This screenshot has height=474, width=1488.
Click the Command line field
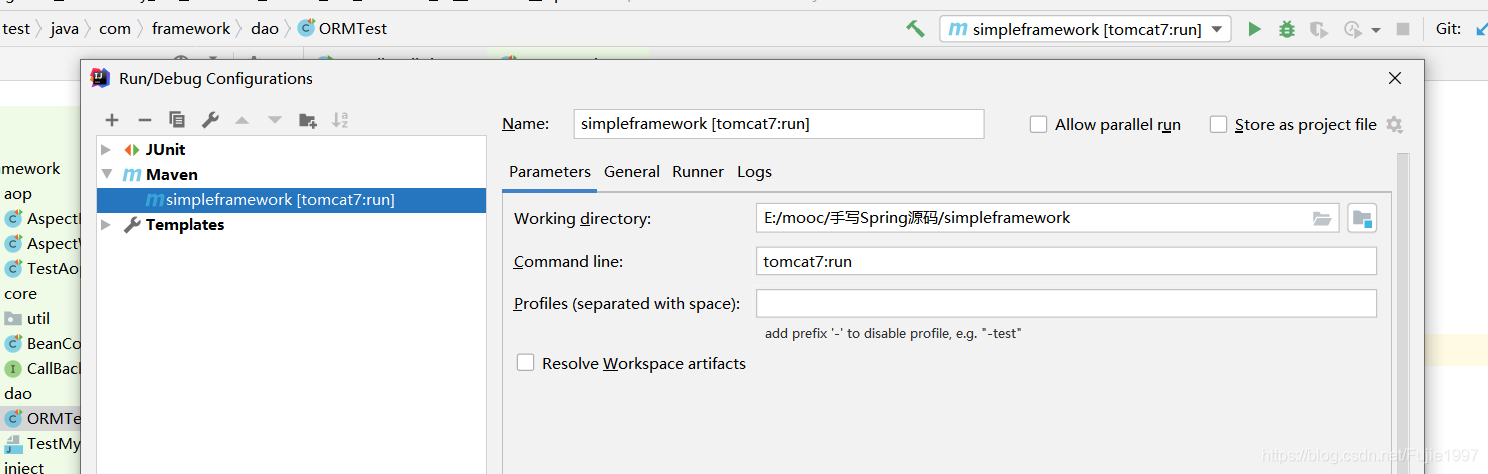point(1066,262)
